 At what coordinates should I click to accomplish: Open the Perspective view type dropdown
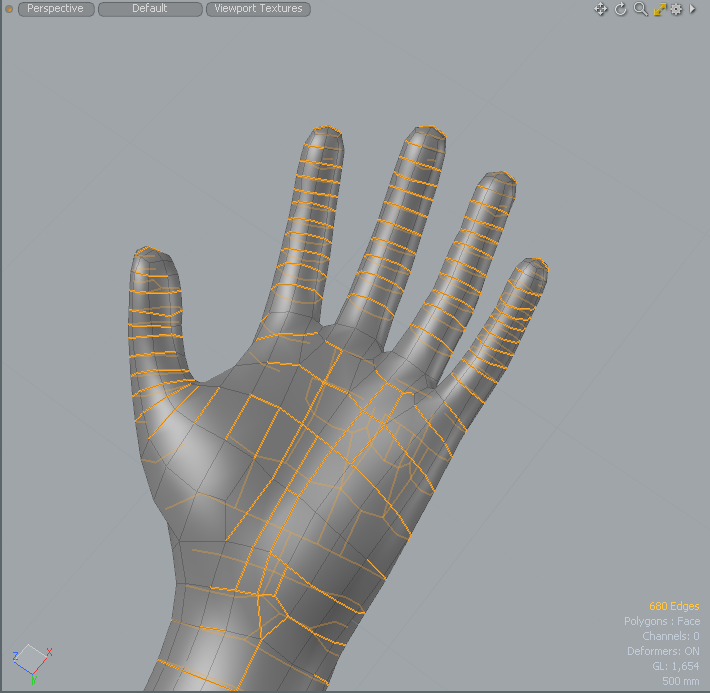point(56,9)
